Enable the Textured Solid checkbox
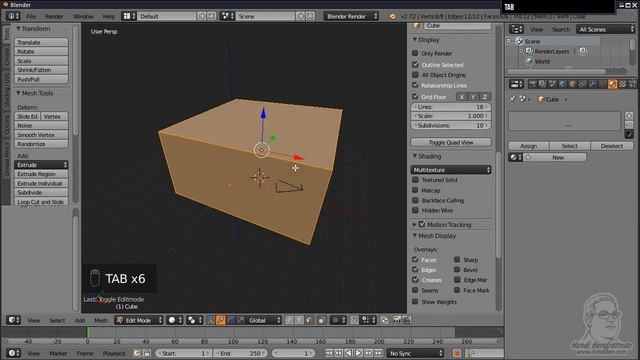Image resolution: width=640 pixels, height=360 pixels. point(415,180)
